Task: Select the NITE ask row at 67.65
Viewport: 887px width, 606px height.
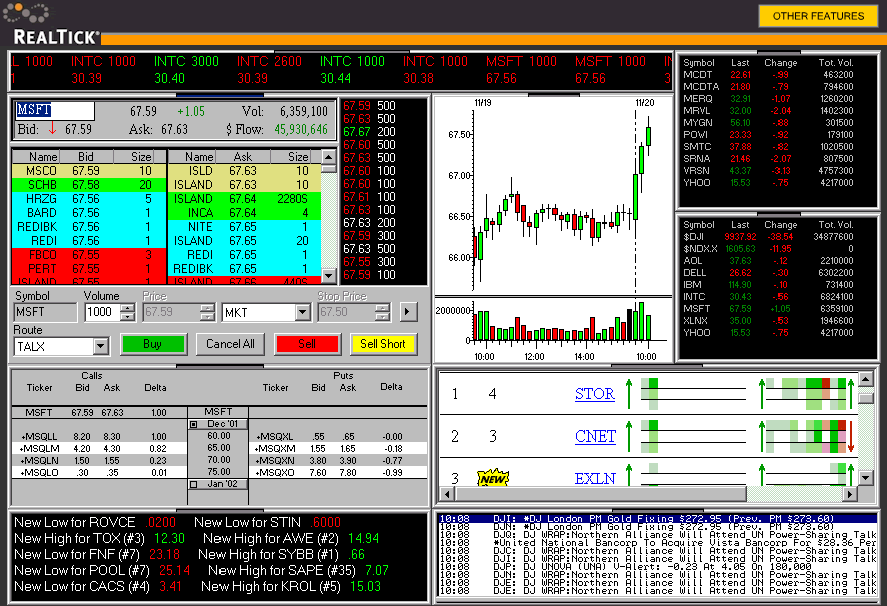Action: click(245, 227)
